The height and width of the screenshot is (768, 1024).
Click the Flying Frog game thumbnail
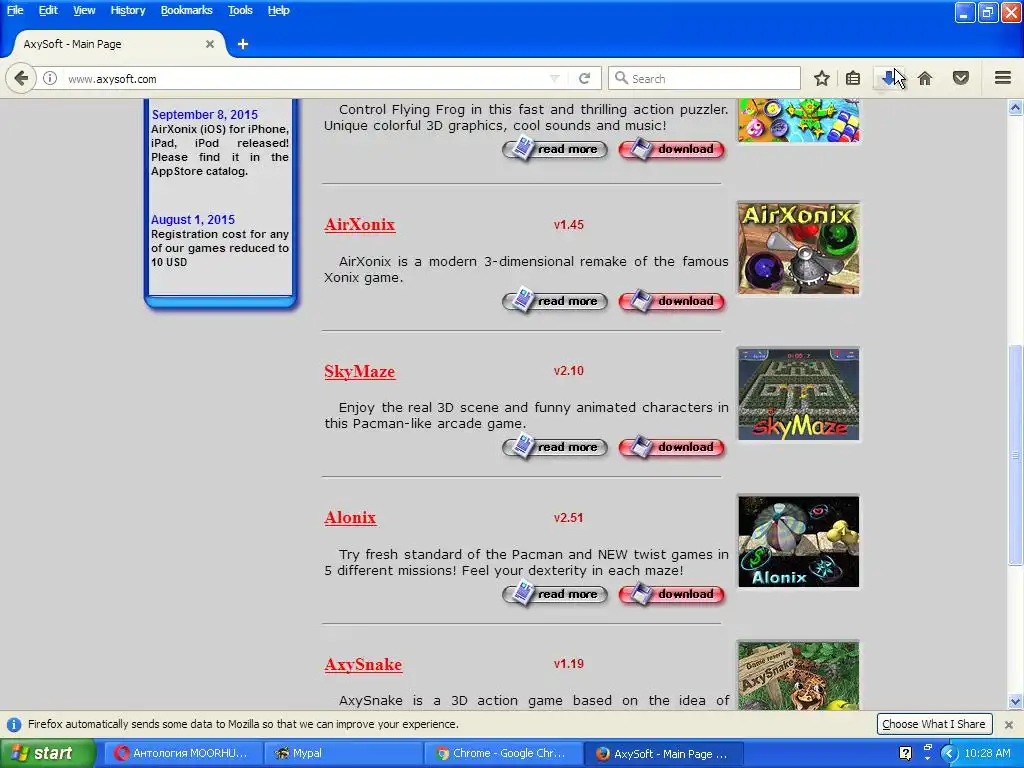pyautogui.click(x=799, y=121)
